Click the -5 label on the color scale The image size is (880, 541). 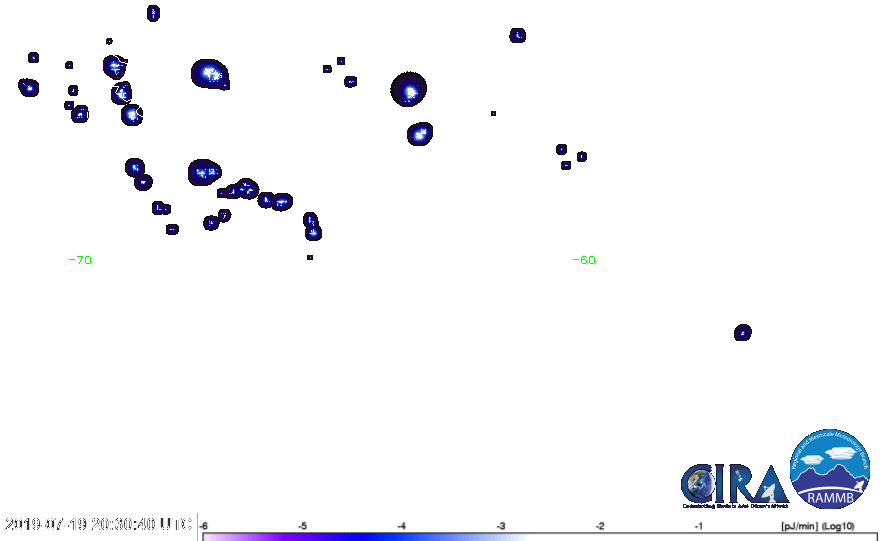click(303, 525)
